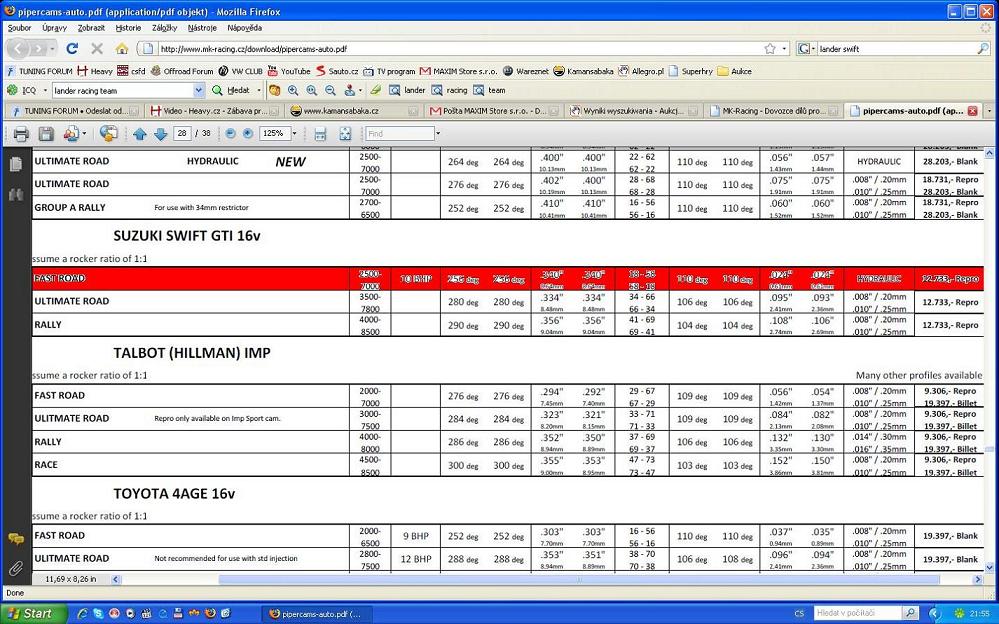Click the PDF Collaborate icon
The height and width of the screenshot is (624, 999).
[x=69, y=134]
